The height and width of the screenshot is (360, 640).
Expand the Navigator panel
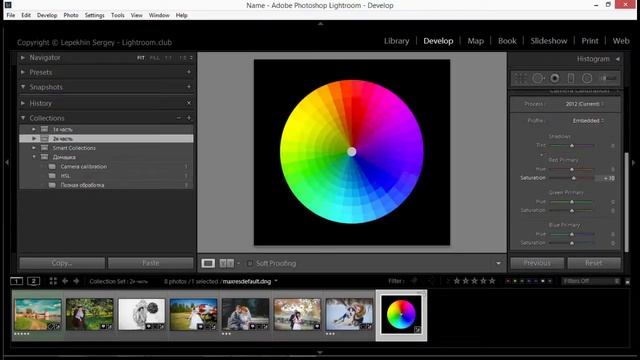coord(23,58)
